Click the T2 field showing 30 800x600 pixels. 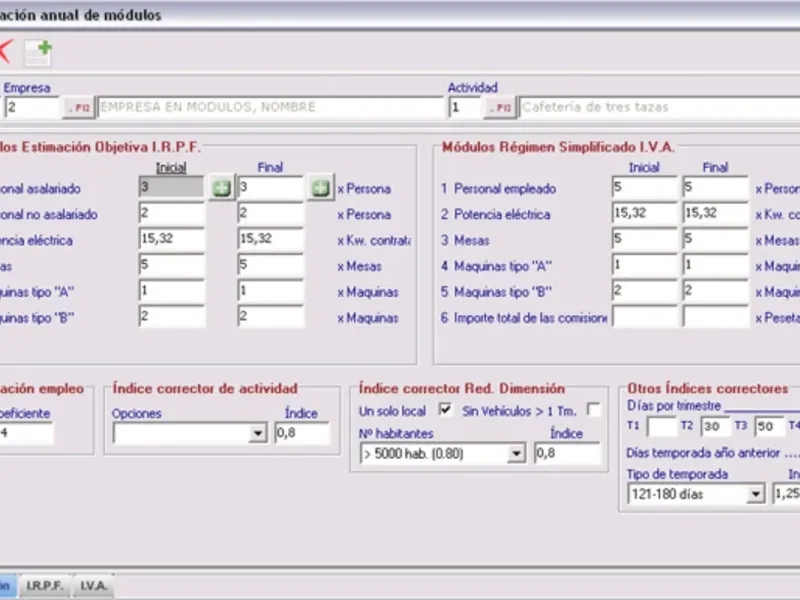pyautogui.click(x=715, y=426)
